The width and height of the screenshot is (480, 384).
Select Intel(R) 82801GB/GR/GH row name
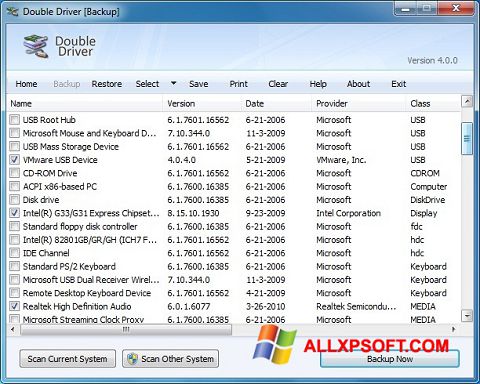[90, 240]
